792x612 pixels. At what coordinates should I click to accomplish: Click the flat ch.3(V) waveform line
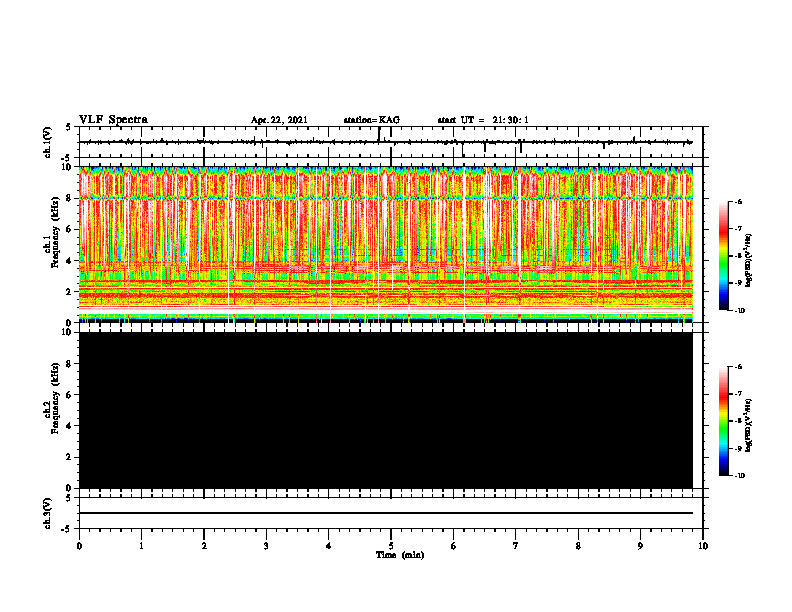pyautogui.click(x=386, y=513)
